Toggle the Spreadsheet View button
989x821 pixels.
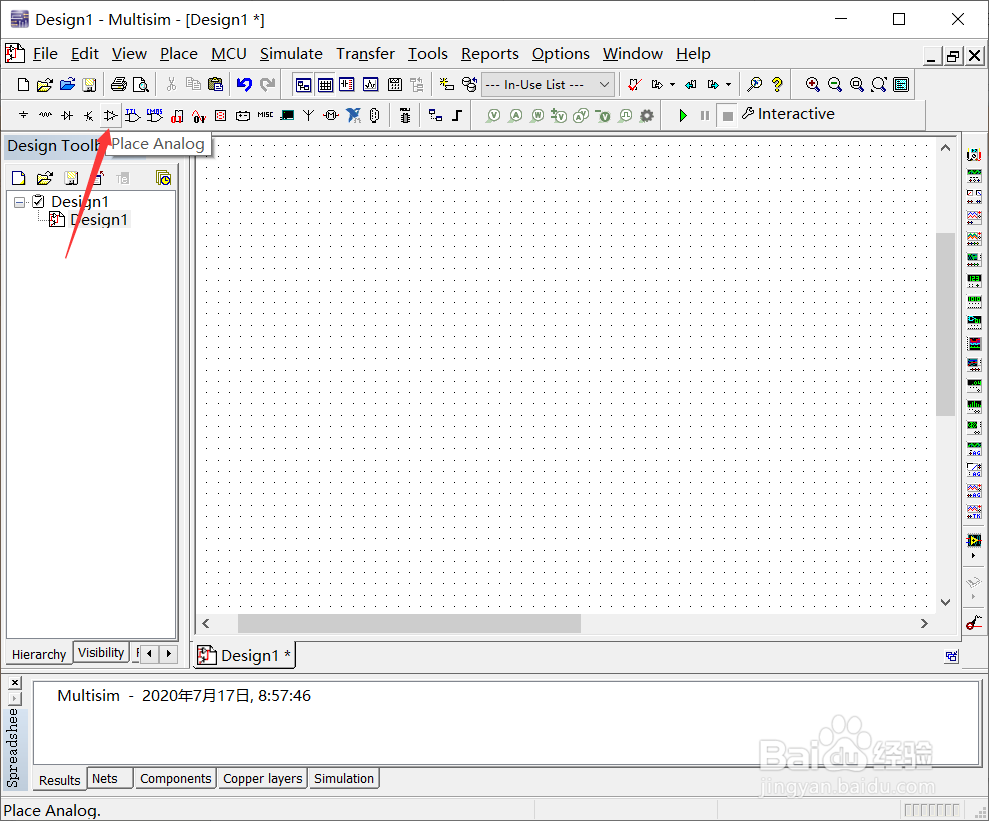[325, 84]
